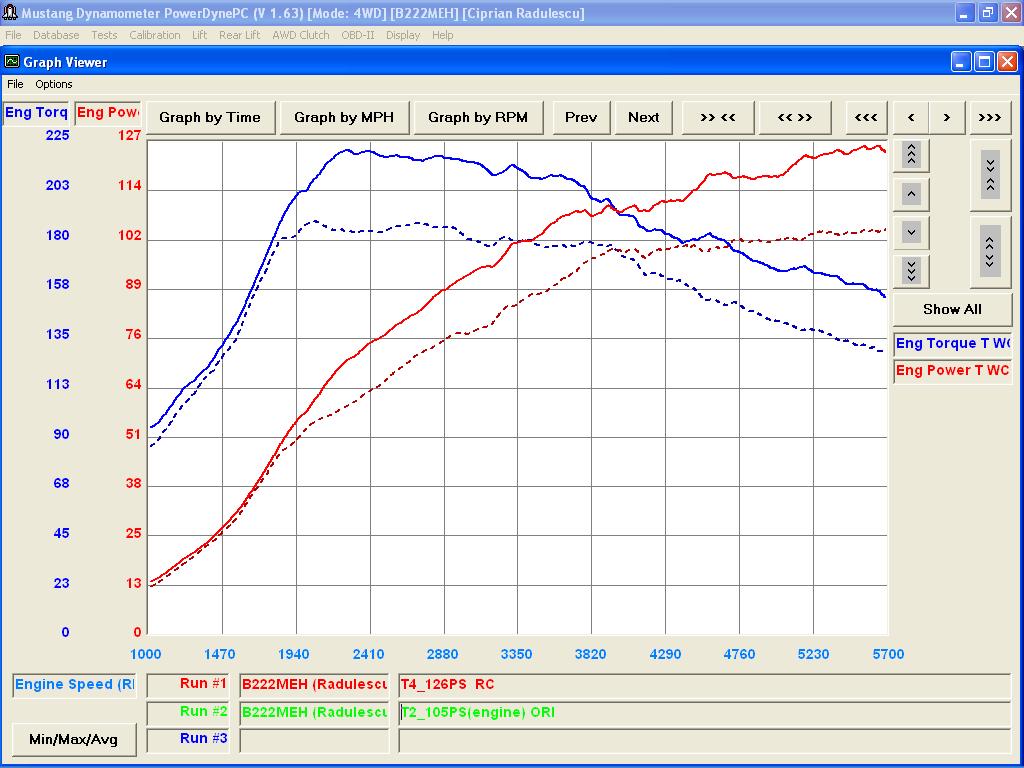Select the Eng Power T WC legend entry

(x=952, y=370)
